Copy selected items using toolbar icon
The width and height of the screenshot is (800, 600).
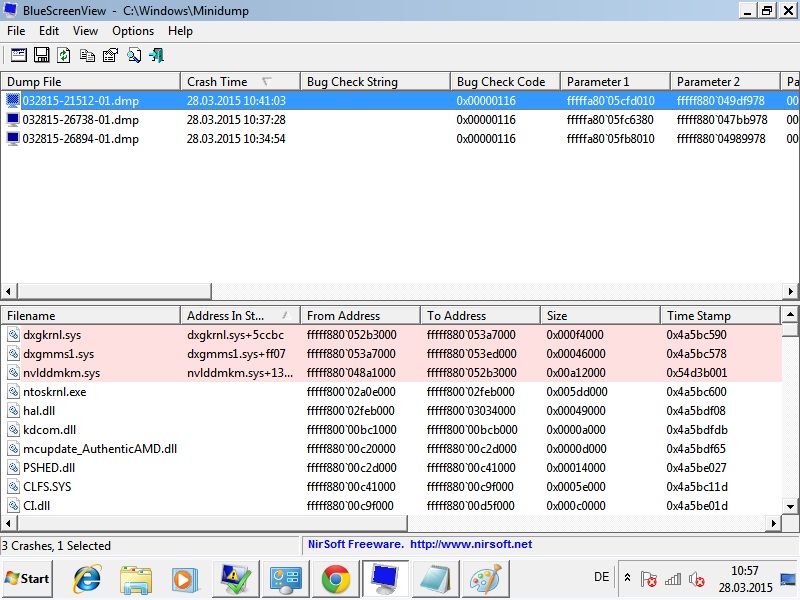tap(87, 55)
